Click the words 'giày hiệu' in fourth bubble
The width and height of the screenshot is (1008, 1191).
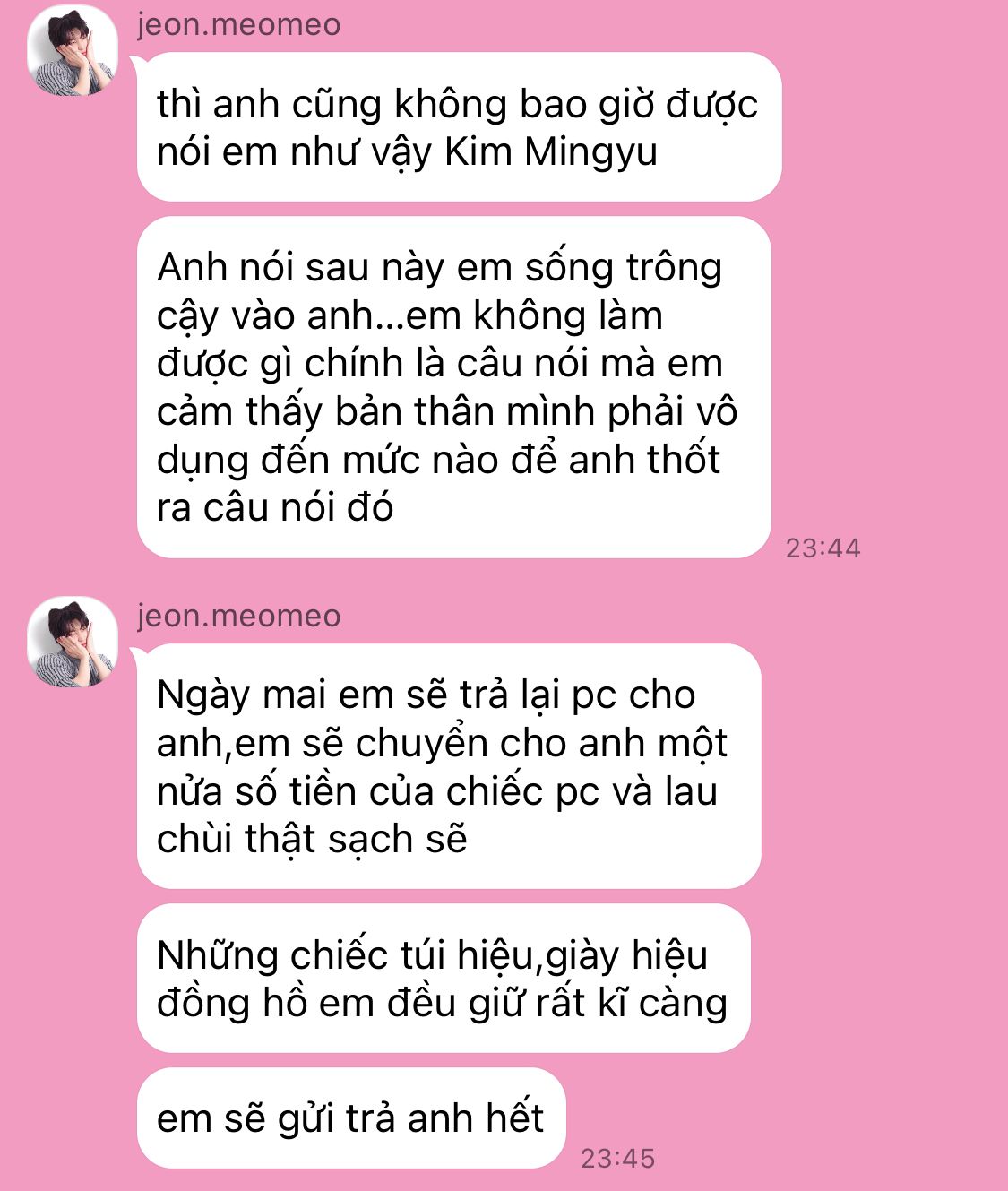(x=626, y=955)
